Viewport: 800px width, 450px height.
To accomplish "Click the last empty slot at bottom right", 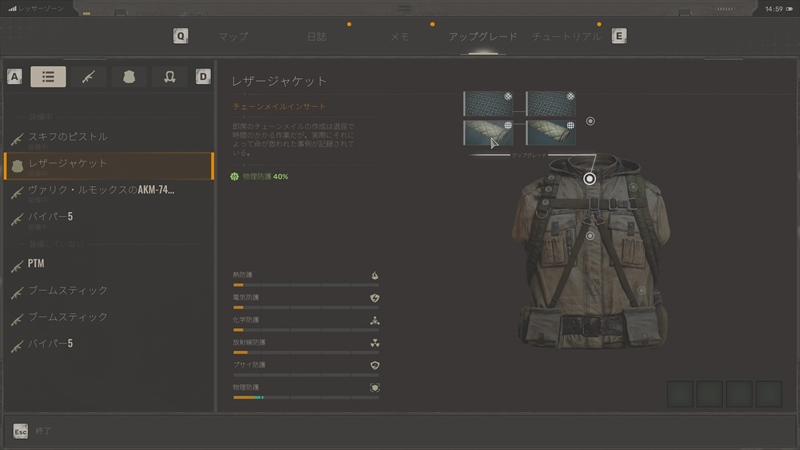I will click(769, 393).
